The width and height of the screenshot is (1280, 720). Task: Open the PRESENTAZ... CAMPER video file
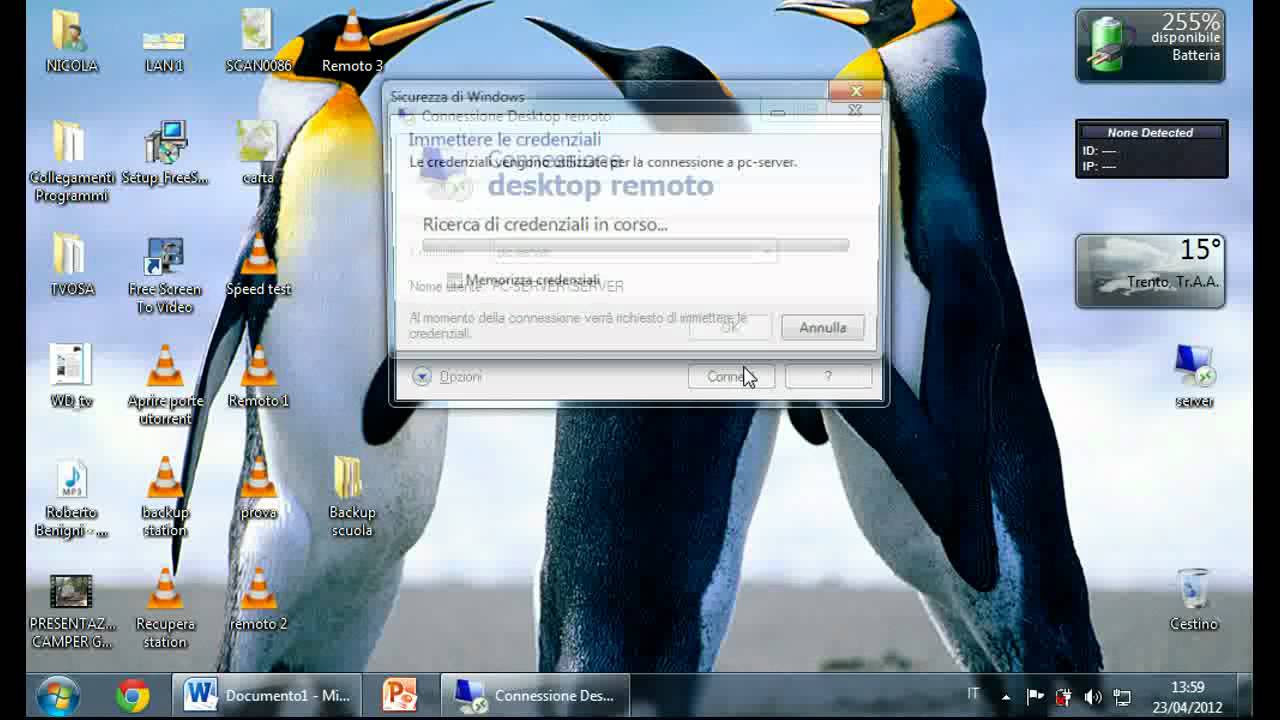(x=71, y=610)
